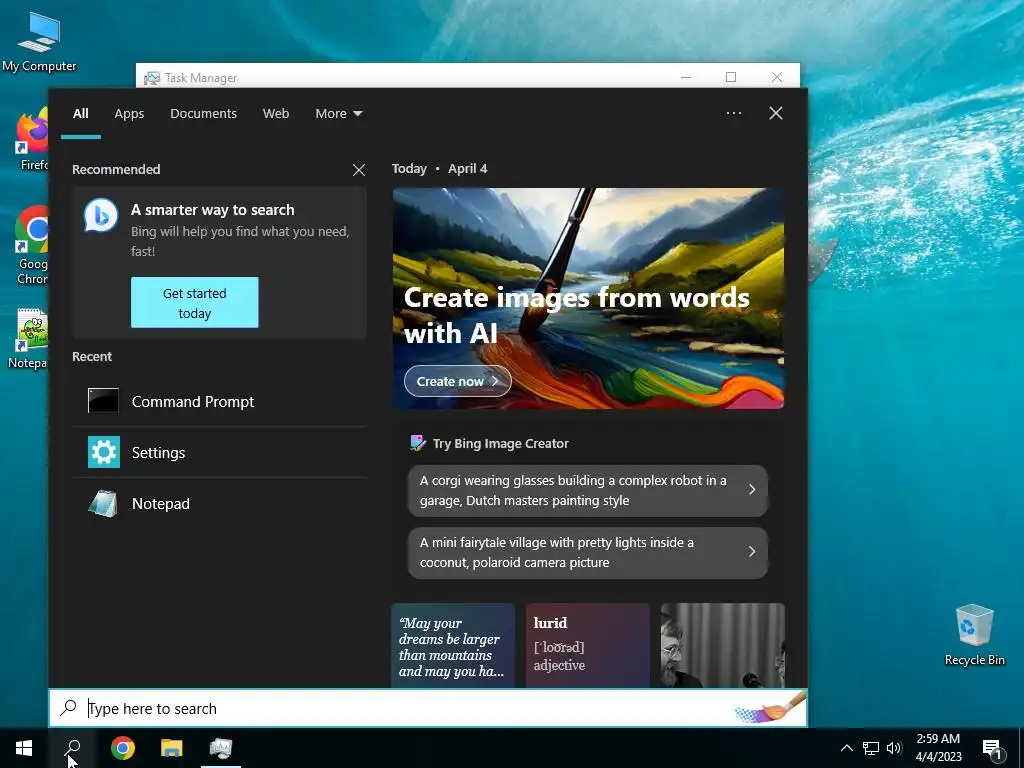Screen dimensions: 1024x768
Task: Launch Google Chrome from the taskbar
Action: pyautogui.click(x=123, y=748)
